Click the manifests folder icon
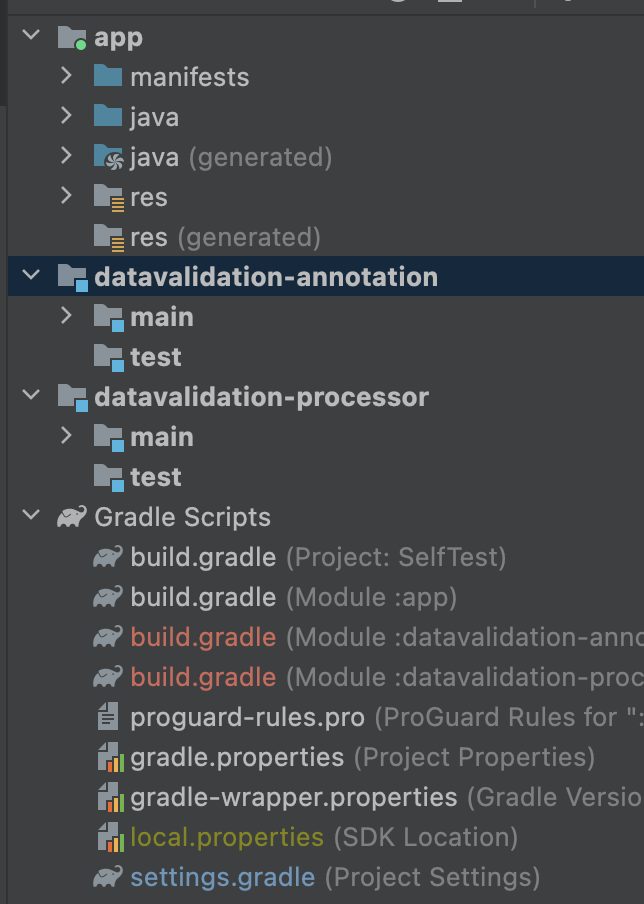644x904 pixels. 108,77
